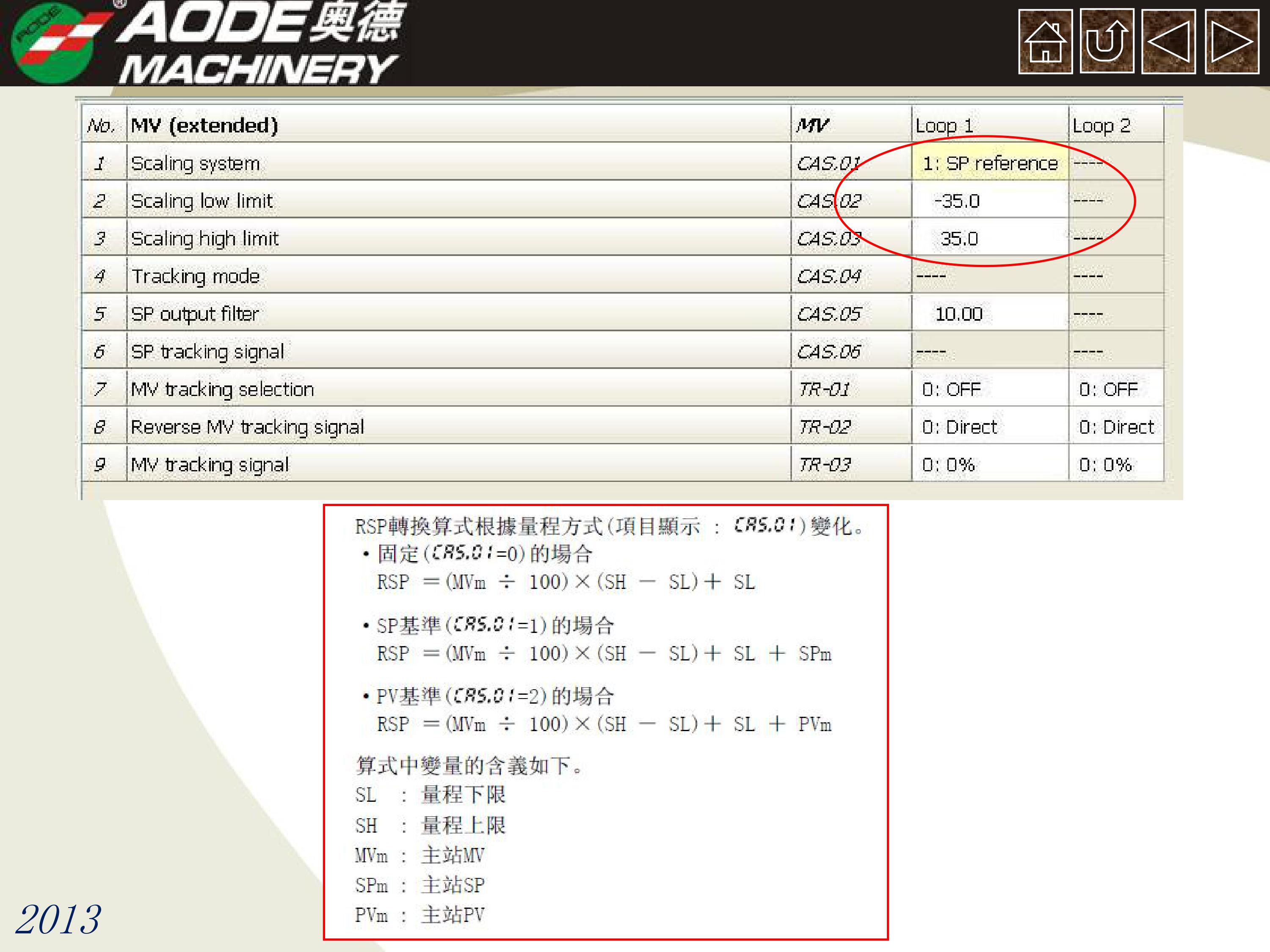The width and height of the screenshot is (1270, 952).
Task: Open Loop 2 MV tracking signal '0: 0%'
Action: (1116, 464)
